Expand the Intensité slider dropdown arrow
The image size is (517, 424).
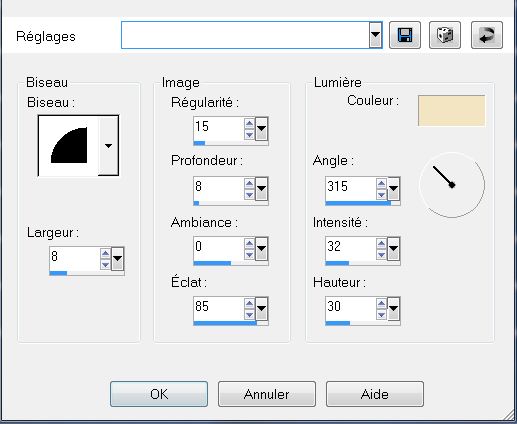[394, 249]
